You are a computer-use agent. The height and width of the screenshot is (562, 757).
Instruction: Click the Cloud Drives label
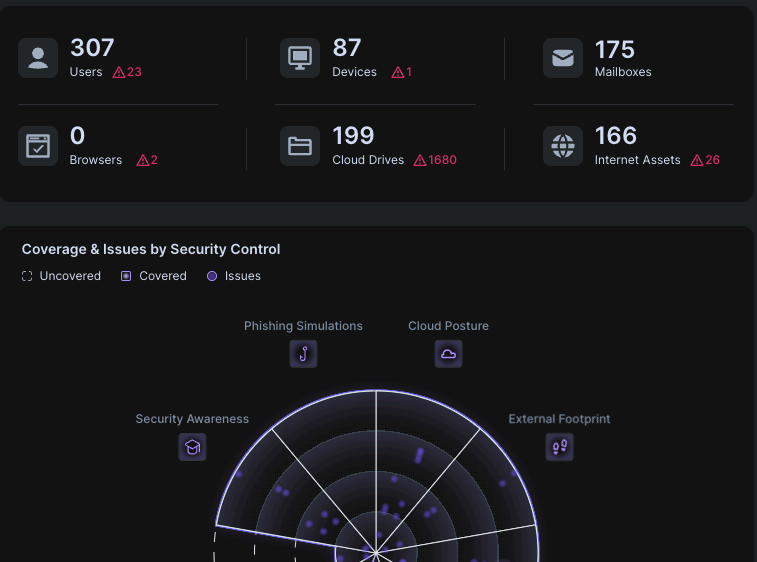(x=368, y=160)
